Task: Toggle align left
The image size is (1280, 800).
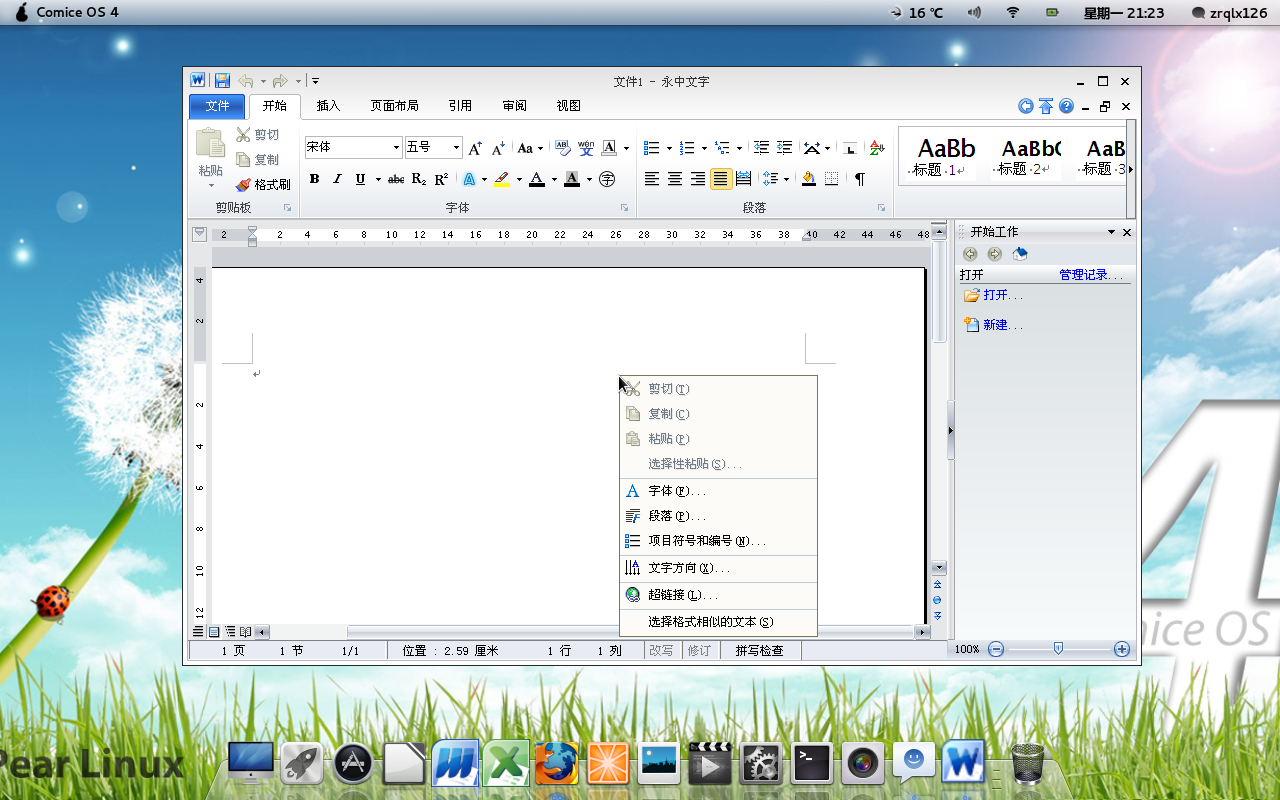Action: [x=652, y=179]
